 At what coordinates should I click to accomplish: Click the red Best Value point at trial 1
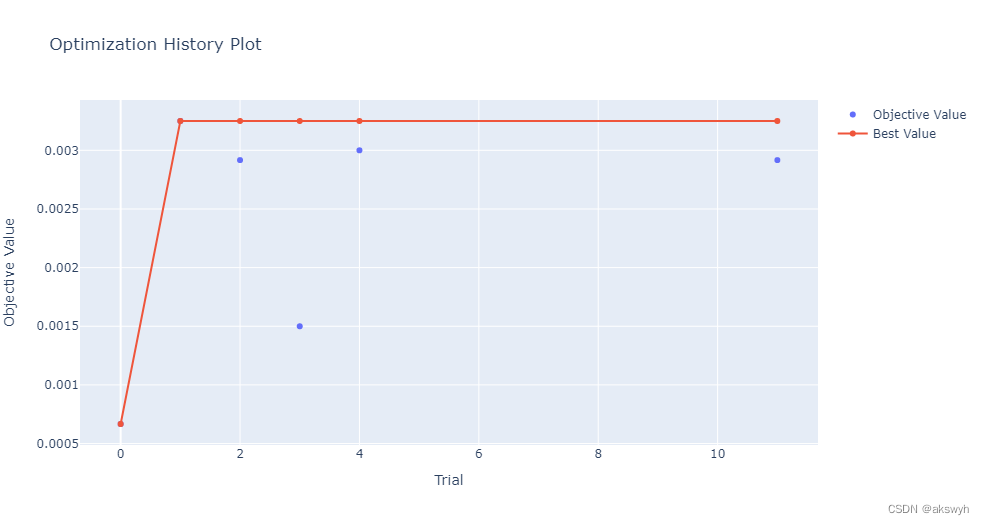(180, 121)
